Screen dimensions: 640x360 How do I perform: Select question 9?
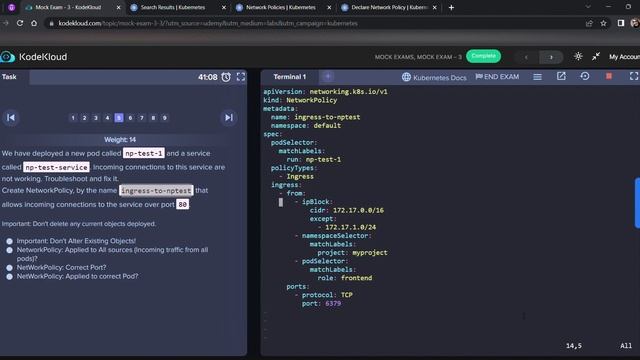pyautogui.click(x=164, y=118)
